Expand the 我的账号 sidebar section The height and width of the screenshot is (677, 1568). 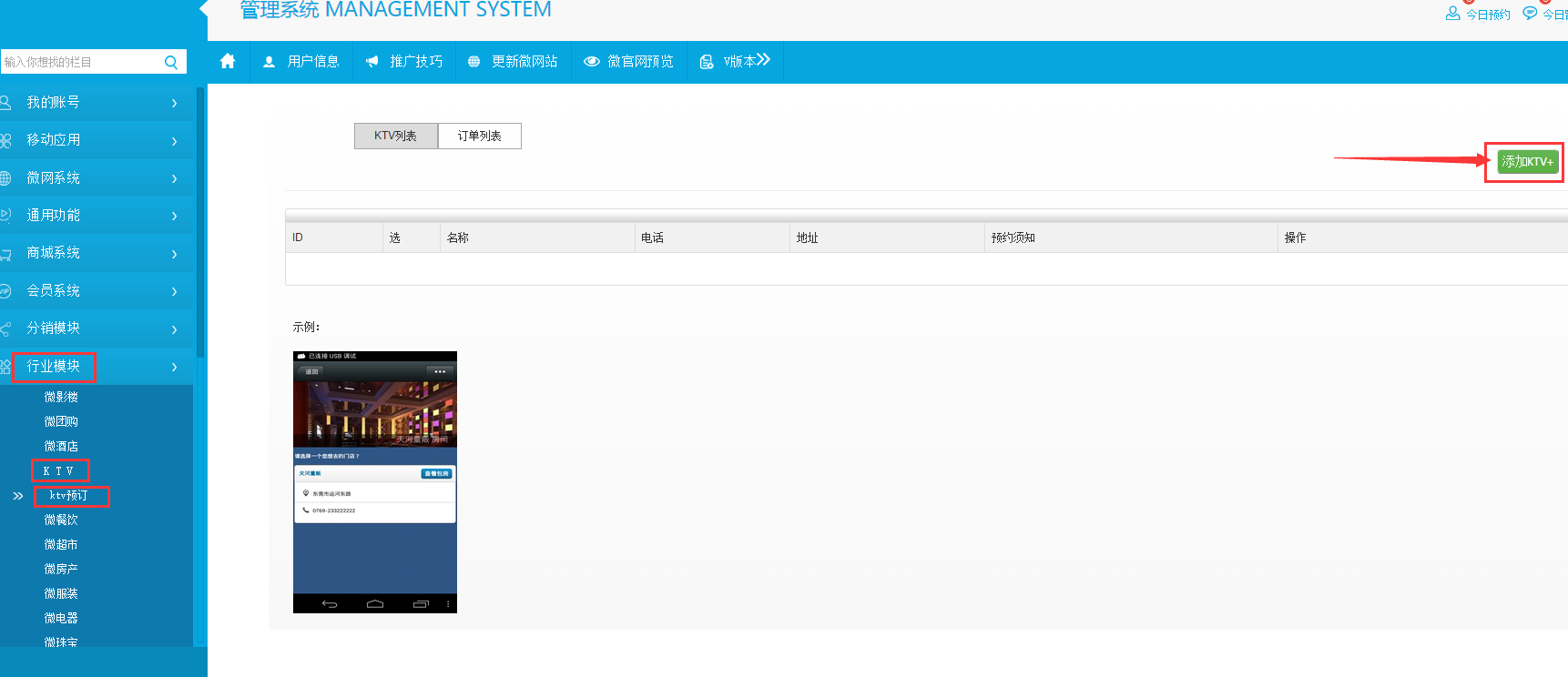tap(91, 103)
